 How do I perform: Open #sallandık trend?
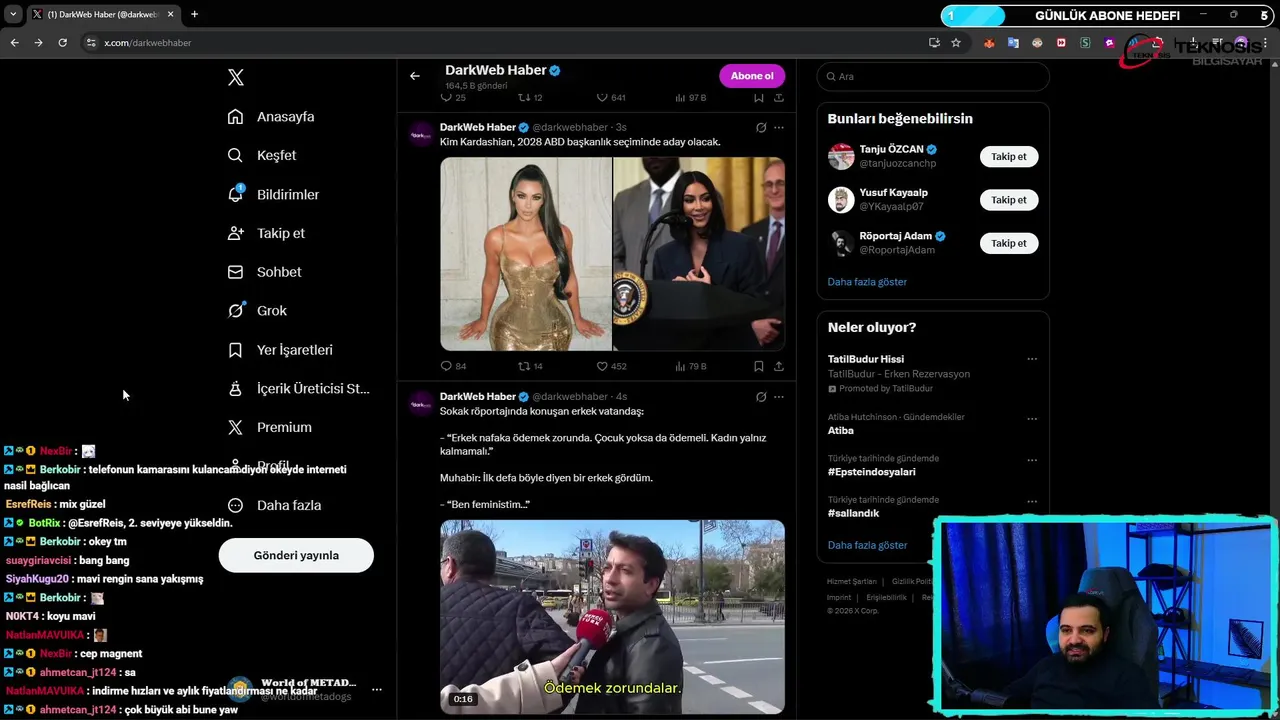click(x=853, y=513)
